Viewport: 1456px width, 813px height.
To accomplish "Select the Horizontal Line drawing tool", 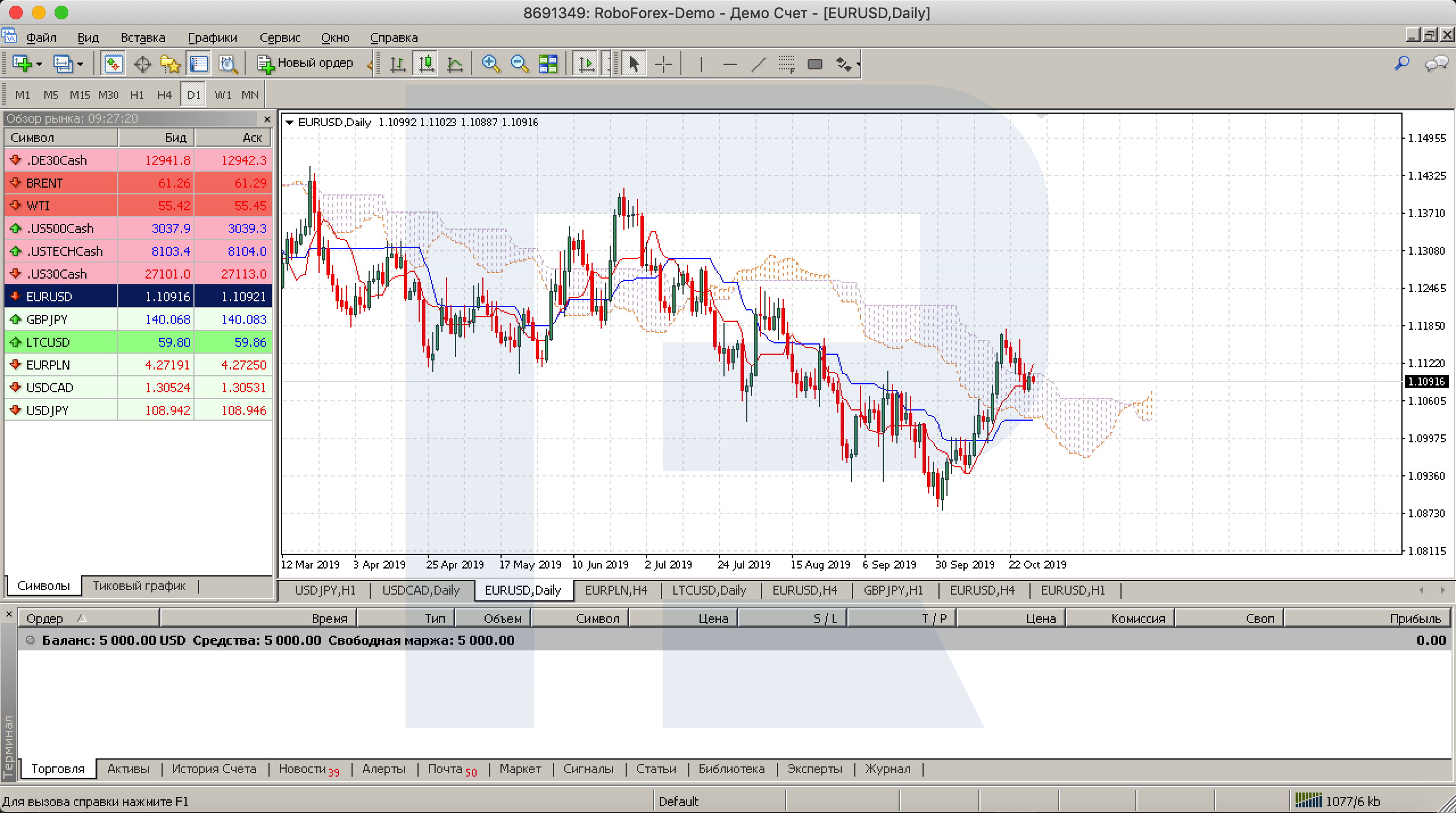I will coord(730,64).
